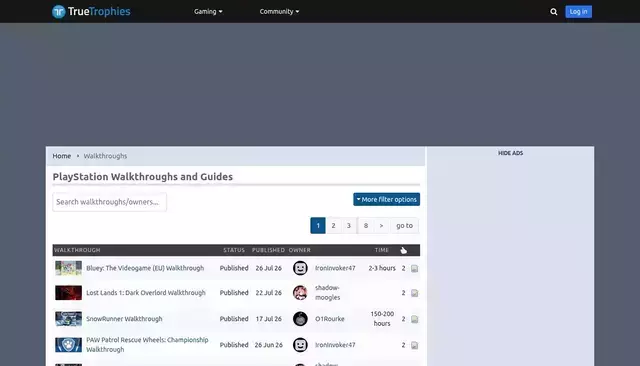Click shadow-moogles avatar in Lost Lands row
The width and height of the screenshot is (640, 366).
coord(300,293)
